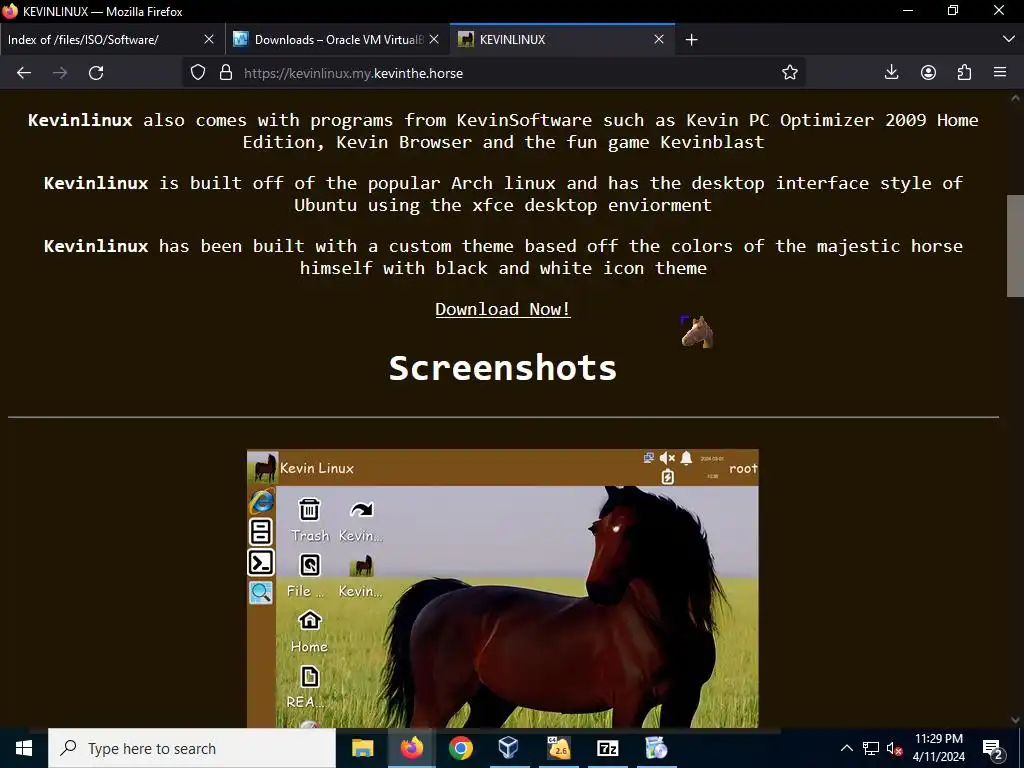
Task: Go back using the browser back arrow
Action: tap(24, 72)
